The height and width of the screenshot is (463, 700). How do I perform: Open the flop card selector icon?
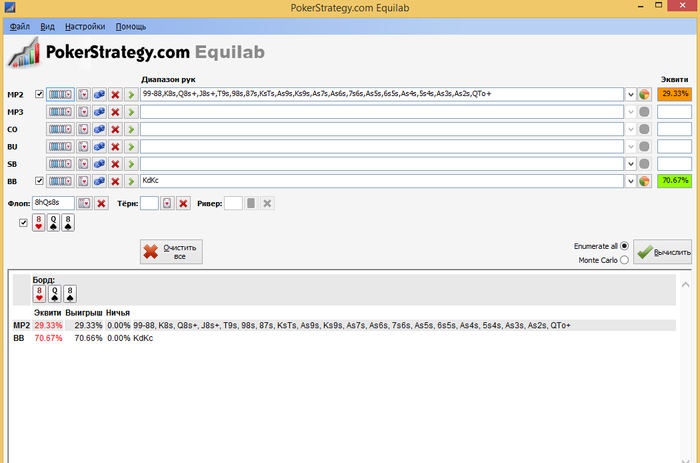[x=84, y=204]
